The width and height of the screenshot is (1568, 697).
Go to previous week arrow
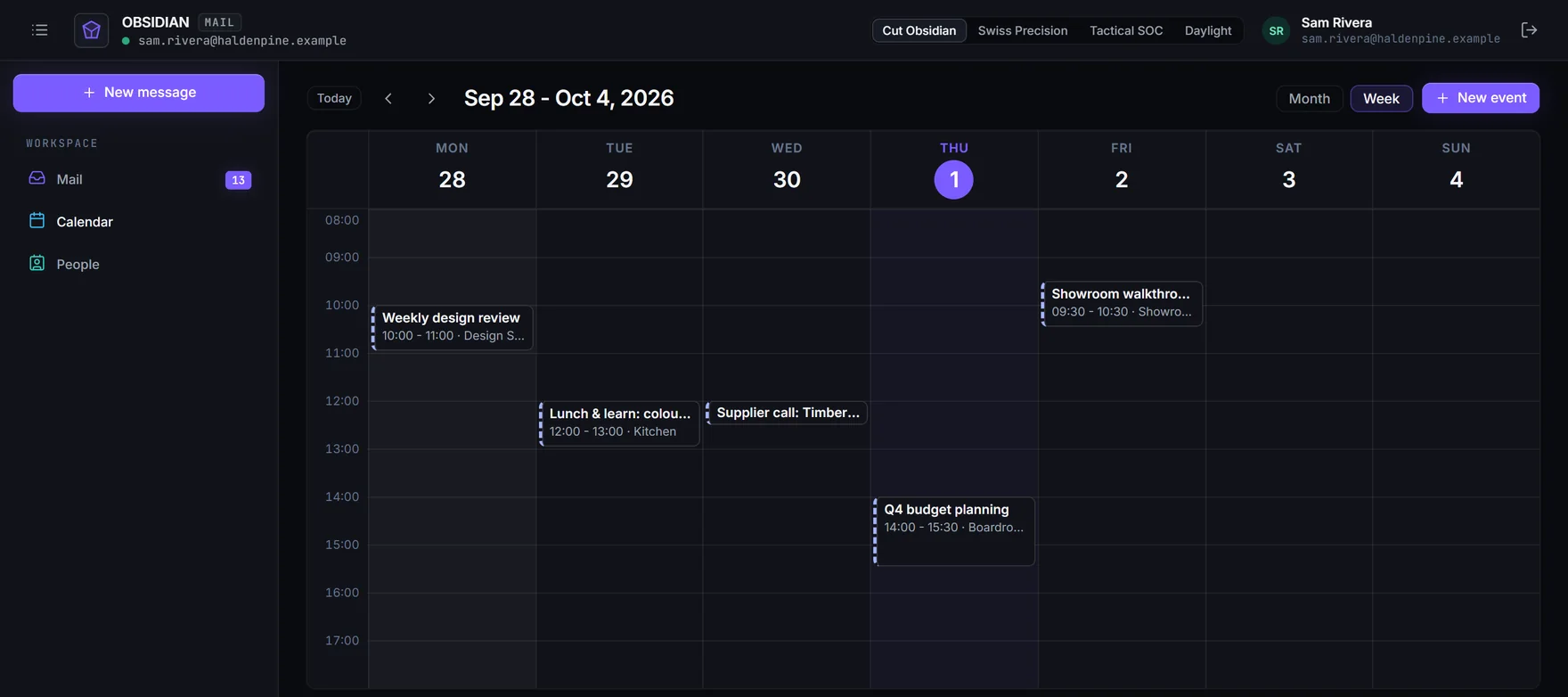[x=388, y=98]
